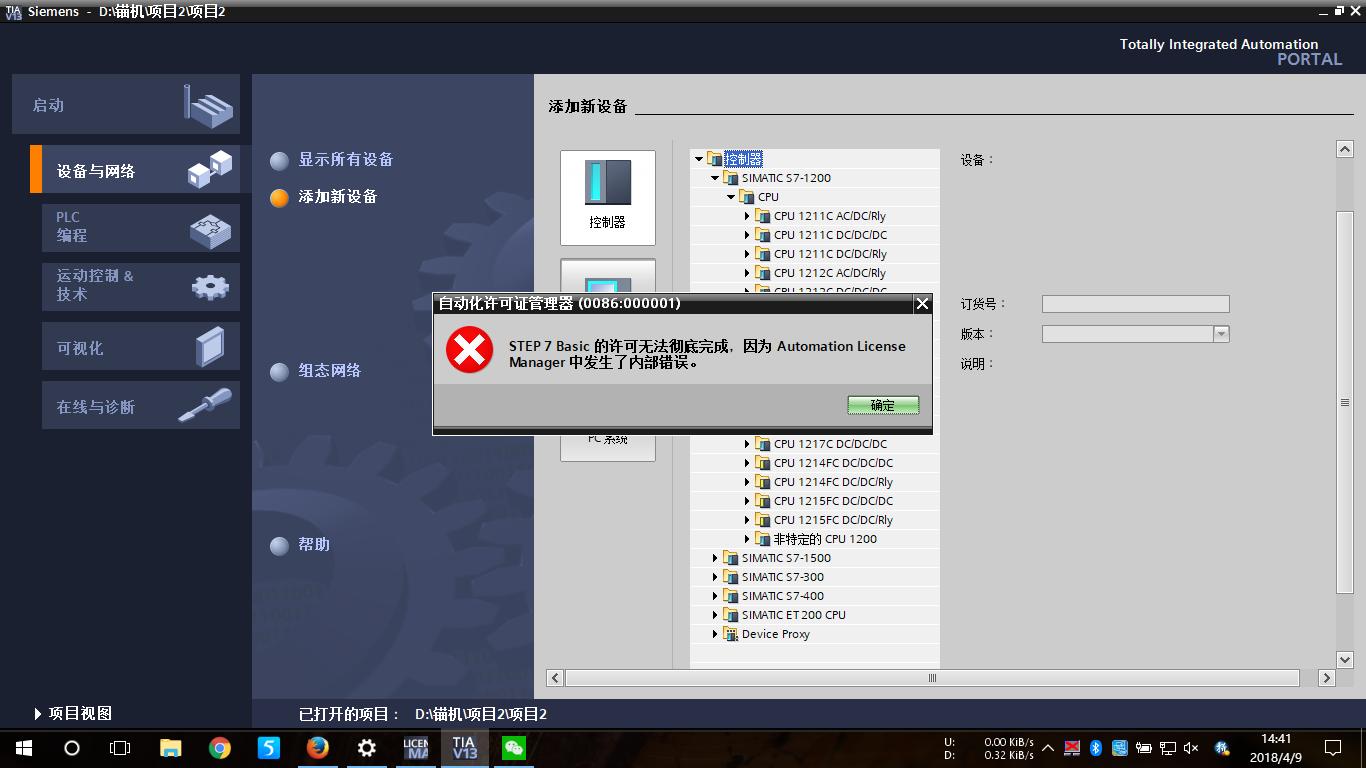Open the Windows Action Center notifications
1366x768 pixels.
coord(1333,747)
